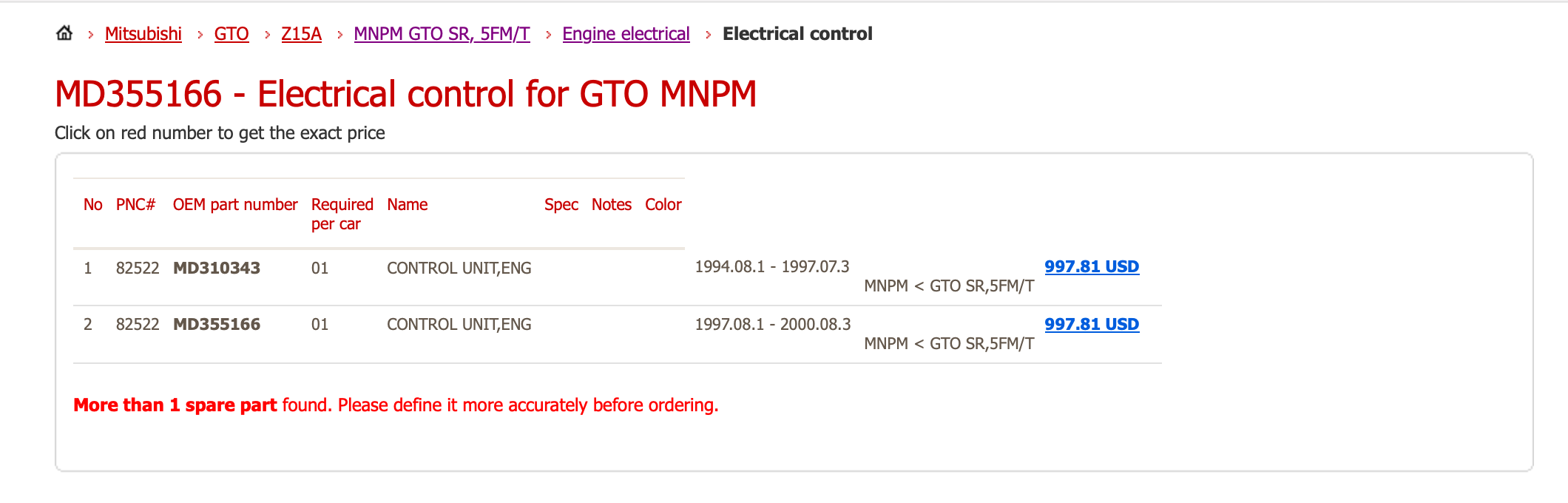The height and width of the screenshot is (503, 1568).
Task: Navigate to GTO breadcrumb link
Action: 232,34
